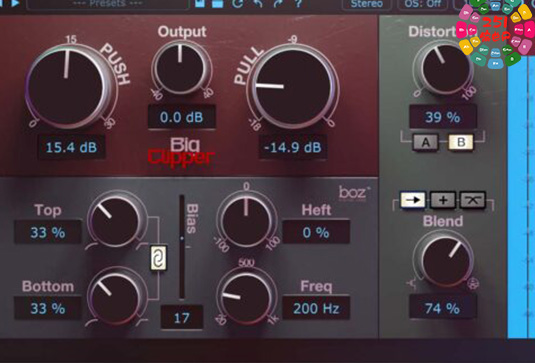
Task: Click the Bottom label
Action: [48, 287]
